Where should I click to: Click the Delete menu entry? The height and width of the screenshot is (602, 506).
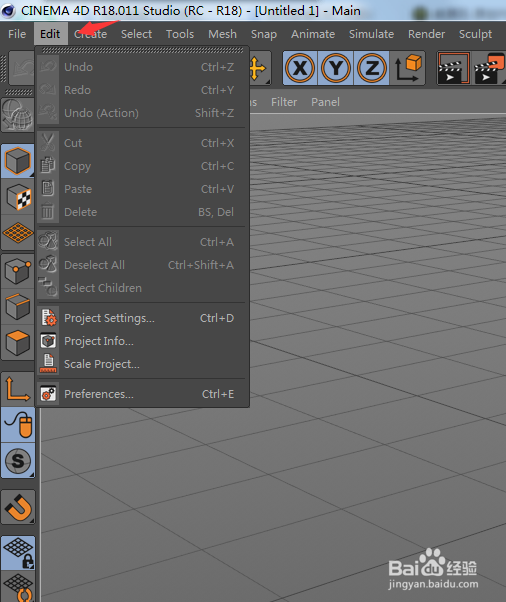pos(142,212)
